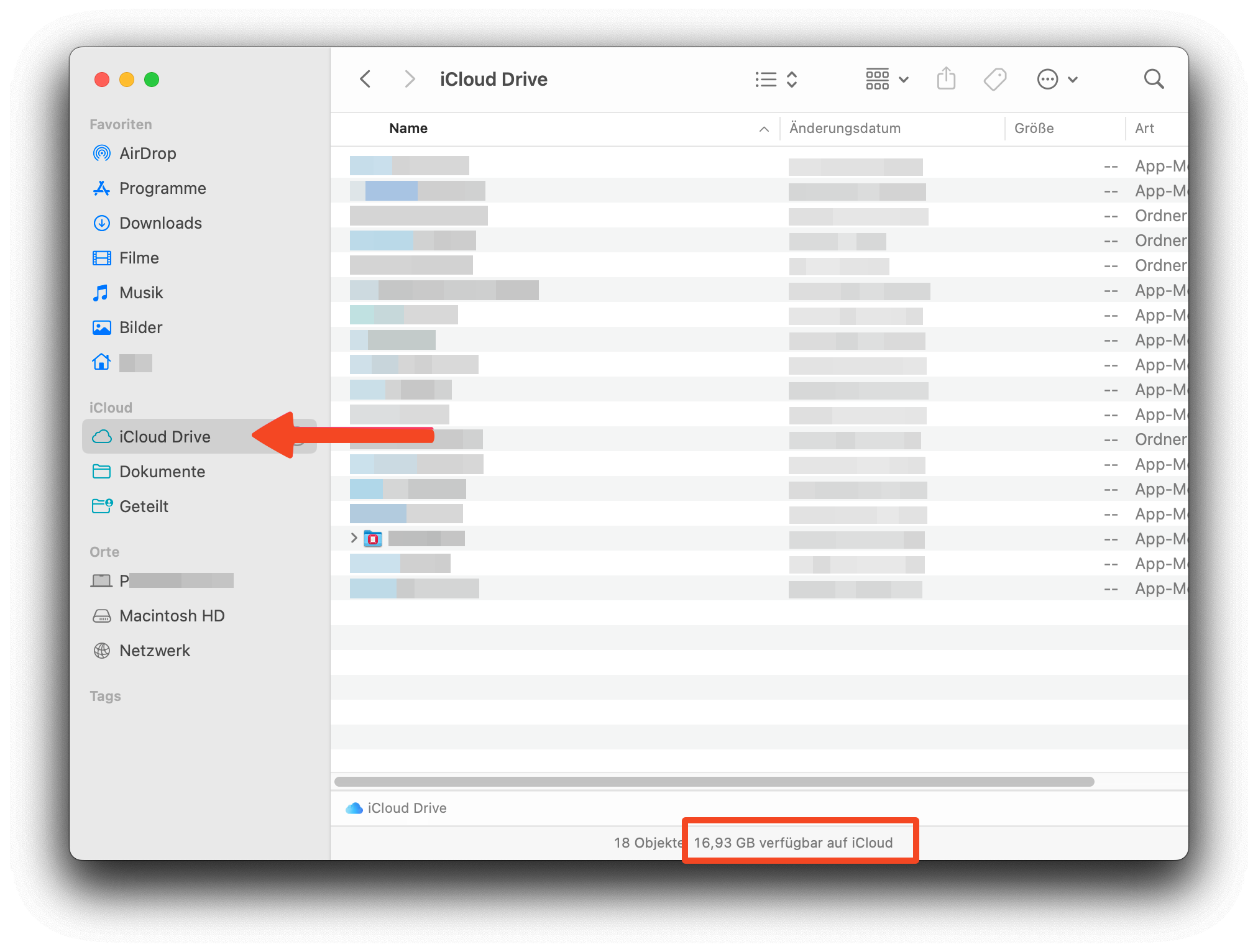Screen dimensions: 1258x952
Task: Open the group-by grid dropdown
Action: 887,80
